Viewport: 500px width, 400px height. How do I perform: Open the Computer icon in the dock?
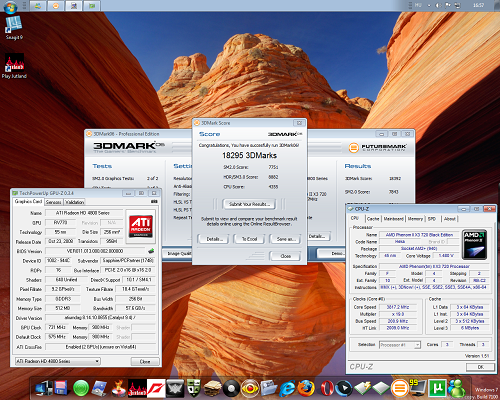(x=44, y=388)
